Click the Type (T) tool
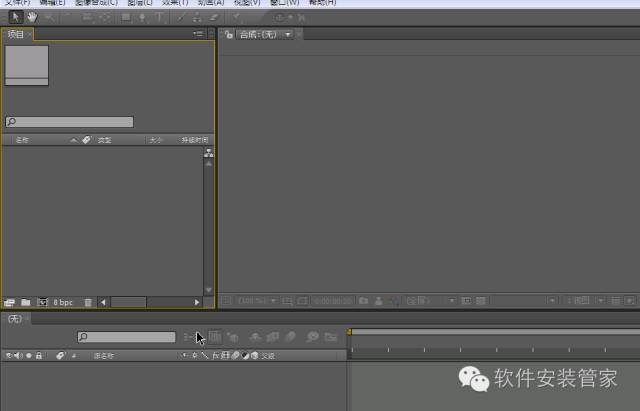 160,17
